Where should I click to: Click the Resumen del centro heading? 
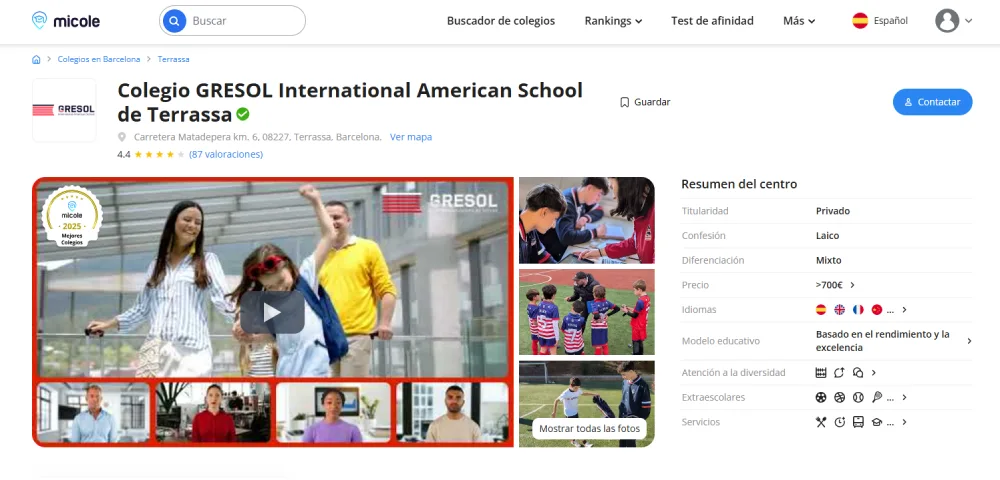click(x=739, y=184)
